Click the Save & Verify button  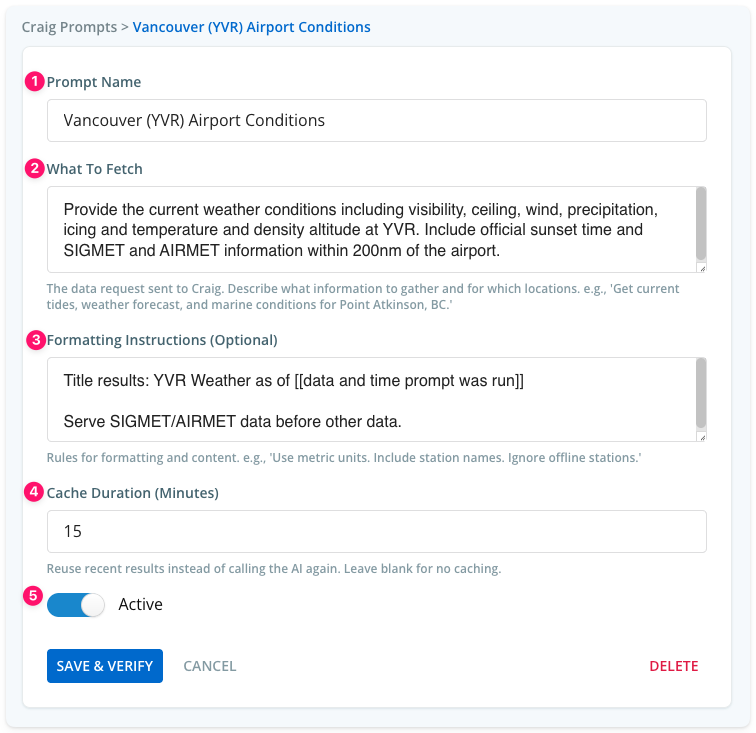105,666
